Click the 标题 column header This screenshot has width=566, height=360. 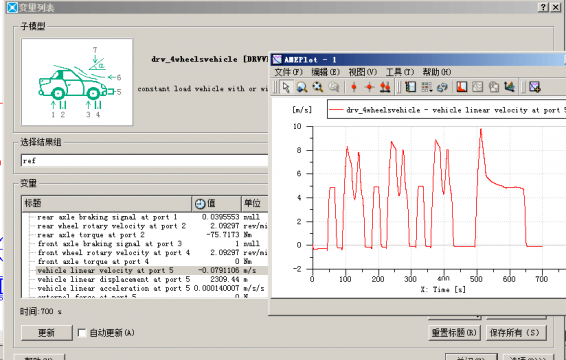point(106,204)
